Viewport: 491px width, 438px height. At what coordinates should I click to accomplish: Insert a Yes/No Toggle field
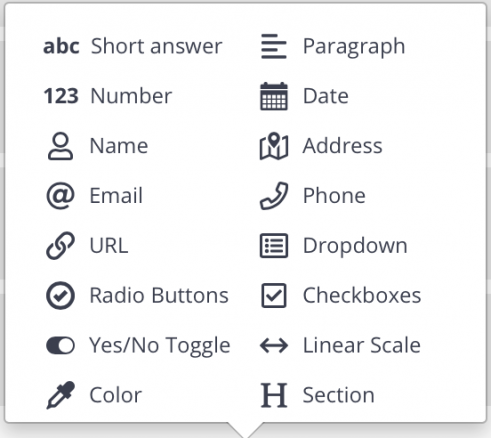[138, 345]
